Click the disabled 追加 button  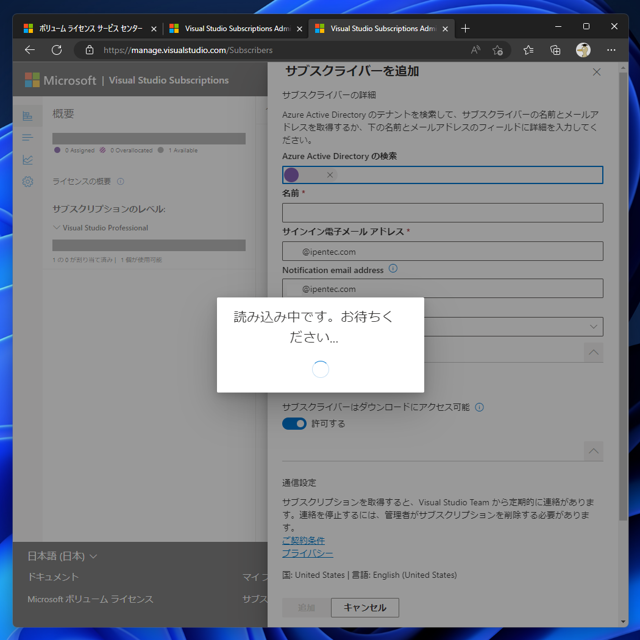[306, 608]
